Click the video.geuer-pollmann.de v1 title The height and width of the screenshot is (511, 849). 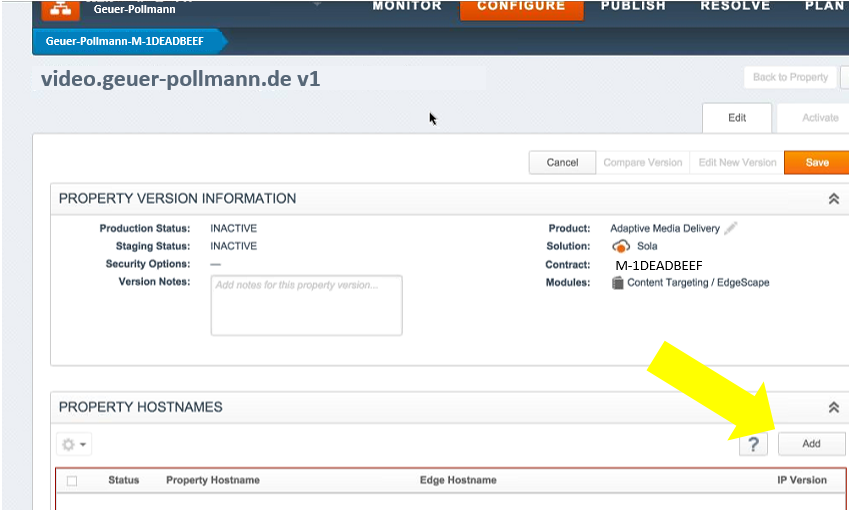tap(181, 79)
